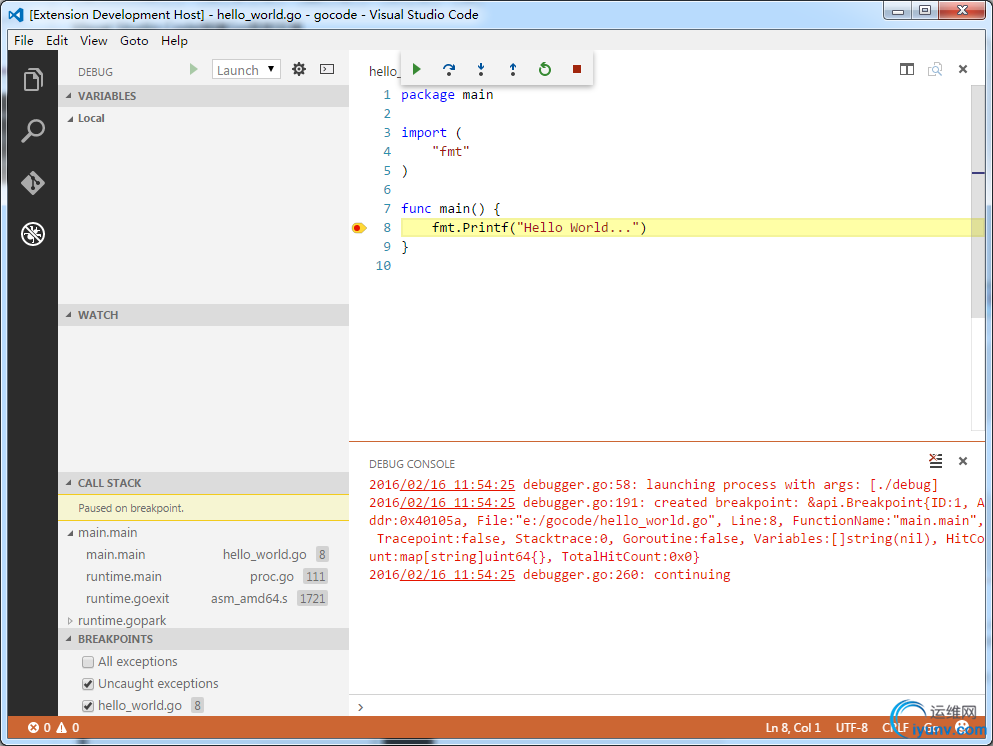Image resolution: width=993 pixels, height=746 pixels.
Task: Click the Step Out debug icon
Action: (x=513, y=69)
